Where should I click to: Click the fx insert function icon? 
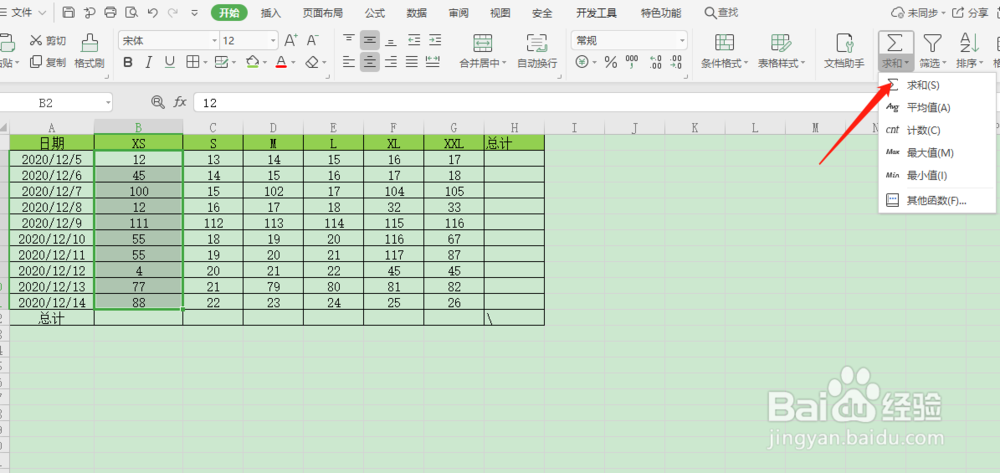pyautogui.click(x=180, y=102)
